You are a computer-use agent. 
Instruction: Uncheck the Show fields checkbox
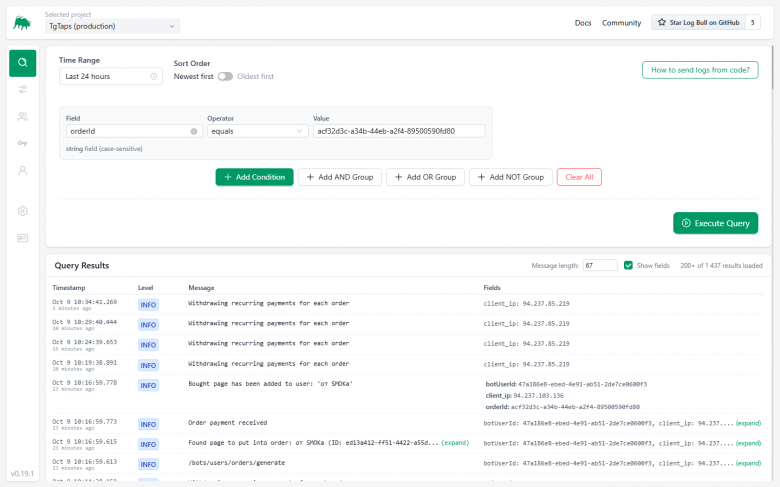coord(628,265)
